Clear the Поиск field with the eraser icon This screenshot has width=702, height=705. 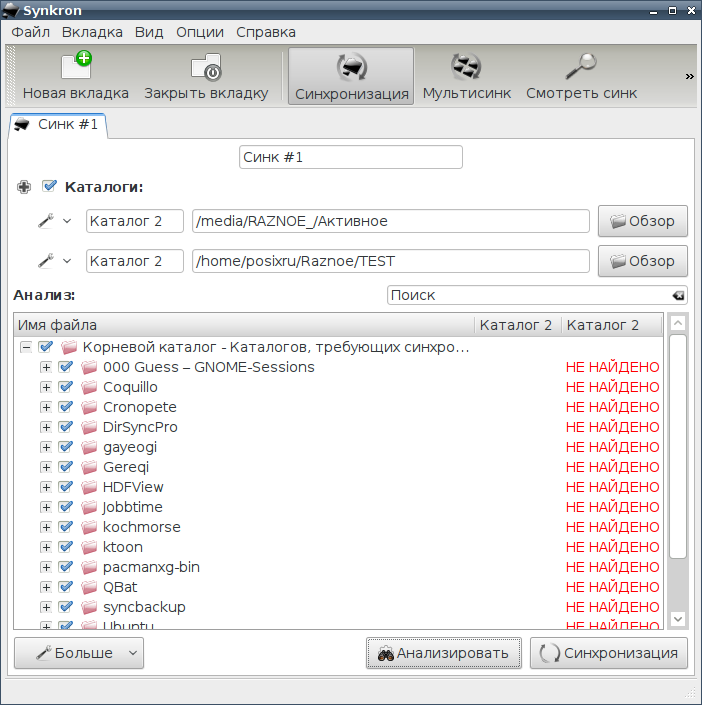[x=678, y=295]
